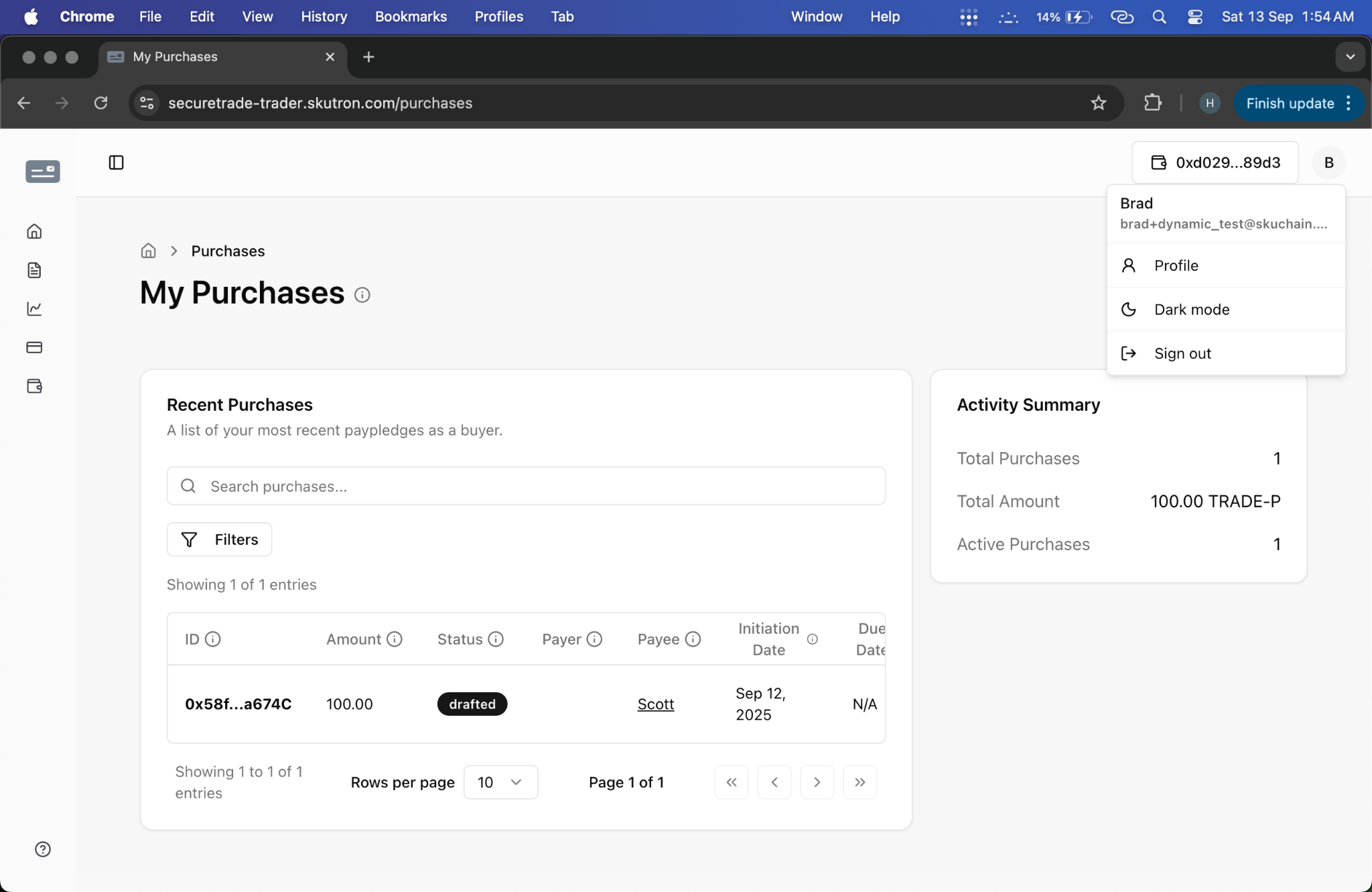The height and width of the screenshot is (892, 1372).
Task: Go to the last page button
Action: pos(860,782)
